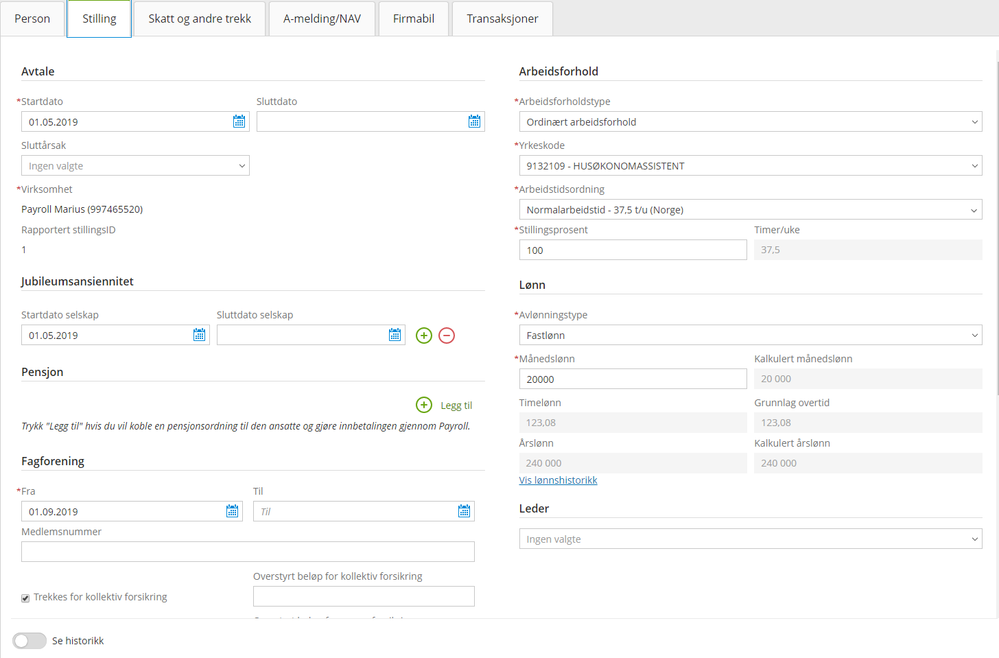
Task: Open the Yrkeskode dropdown
Action: coord(751,166)
